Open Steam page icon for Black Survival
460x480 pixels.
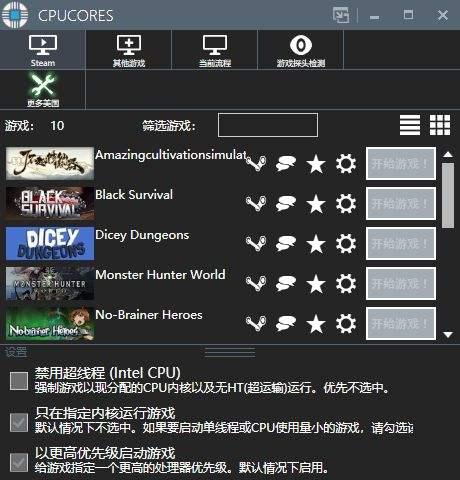[256, 203]
